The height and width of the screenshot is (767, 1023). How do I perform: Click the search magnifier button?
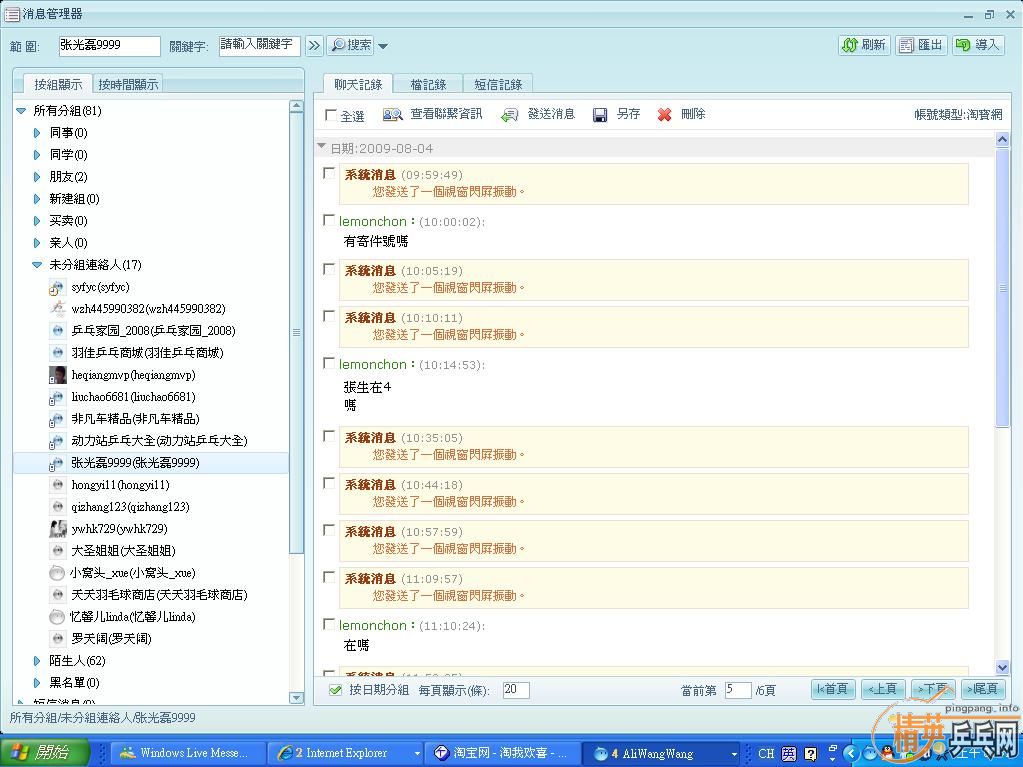pos(350,45)
